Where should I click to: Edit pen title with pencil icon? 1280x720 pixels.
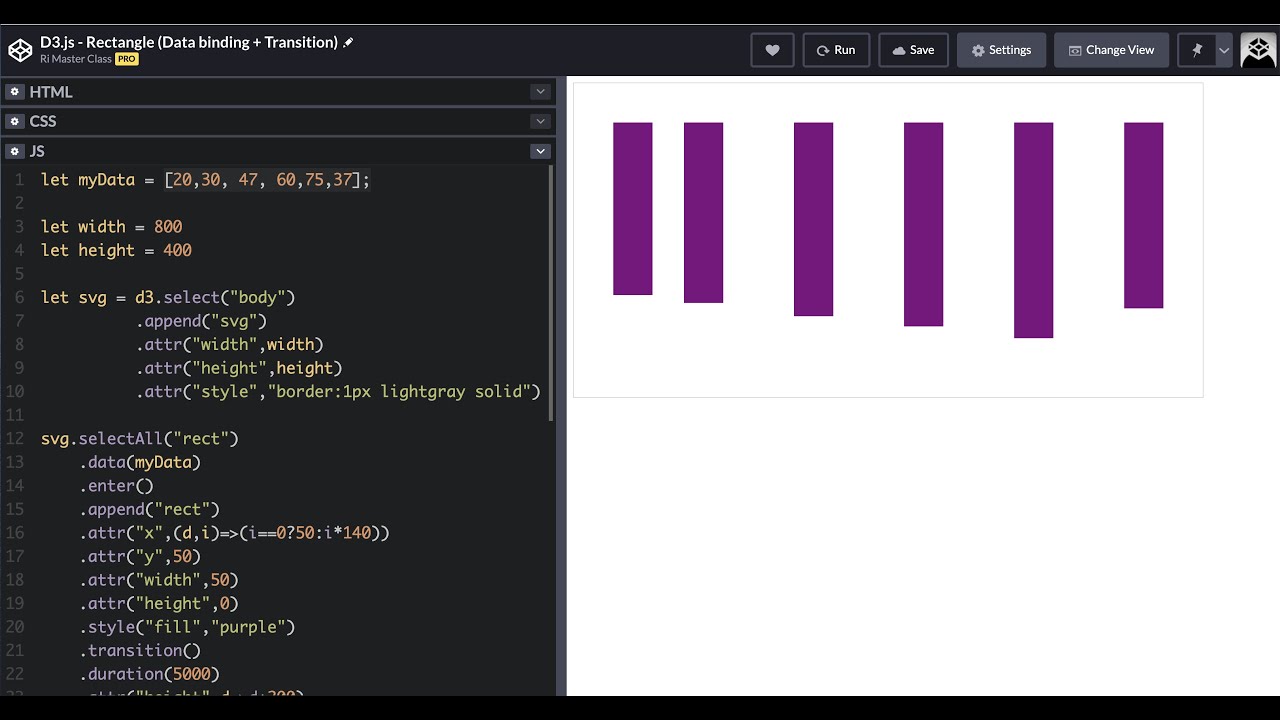(x=348, y=43)
